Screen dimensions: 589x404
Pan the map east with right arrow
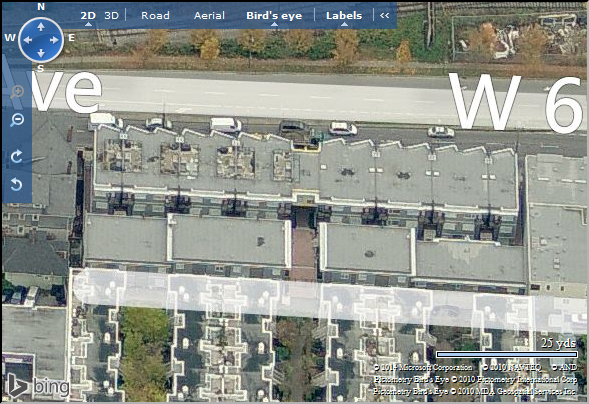pyautogui.click(x=54, y=40)
